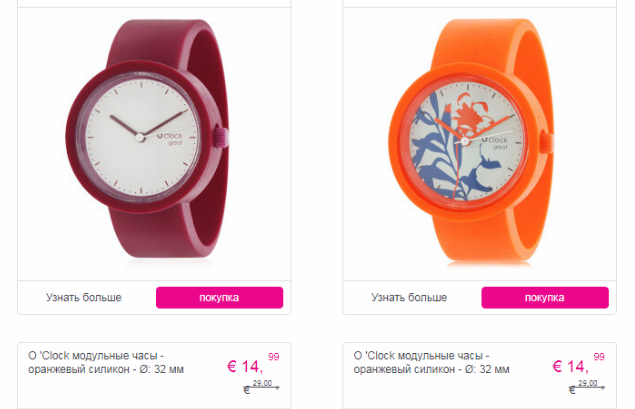This screenshot has width=635, height=409.
Task: Open product title beneath the orange watch card
Action: click(432, 362)
